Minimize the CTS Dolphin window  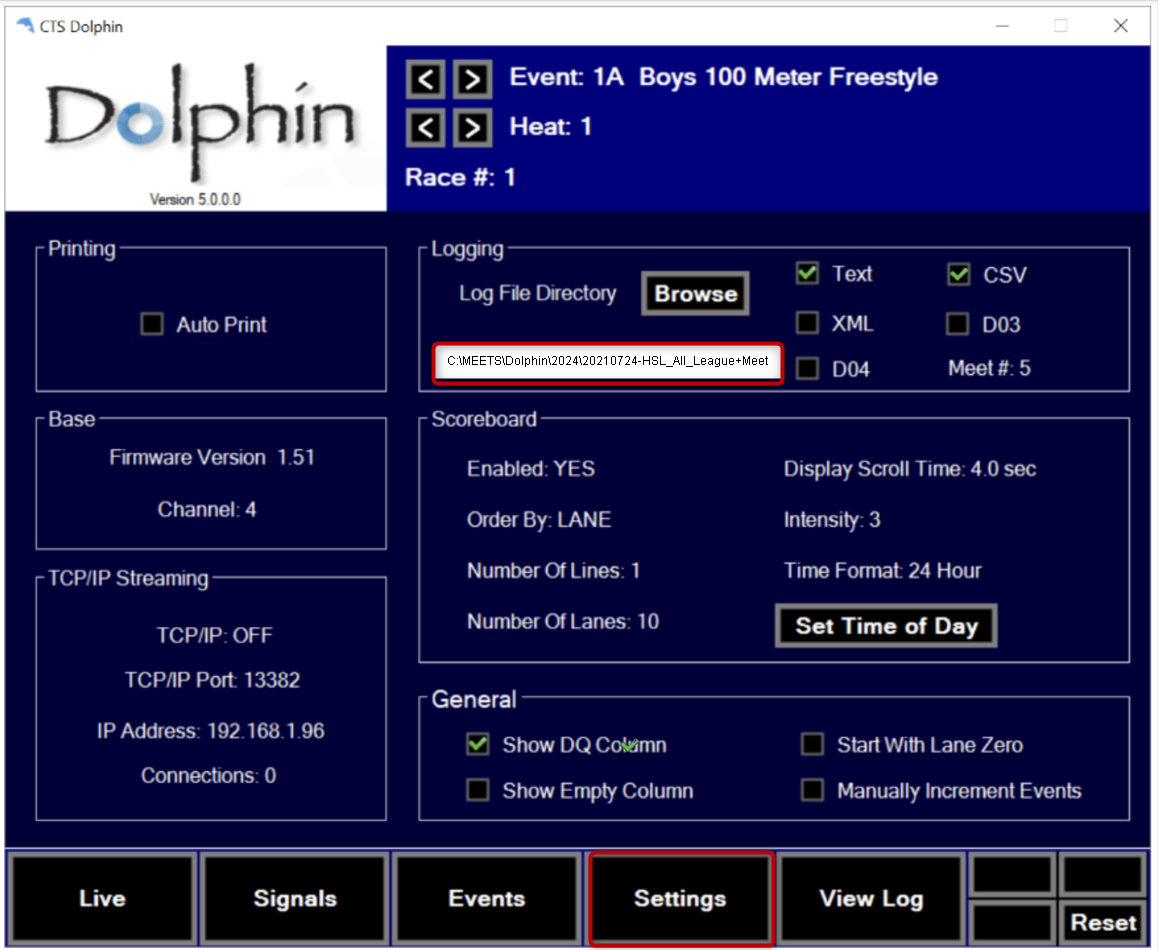click(1002, 26)
